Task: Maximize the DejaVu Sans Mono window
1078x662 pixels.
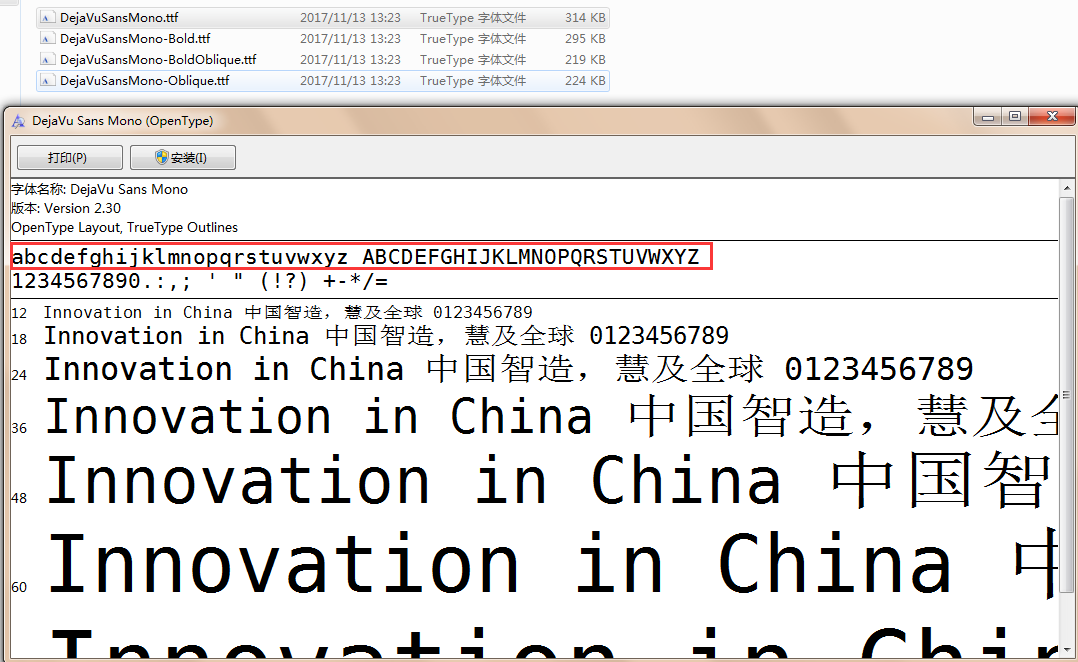Action: point(1015,117)
